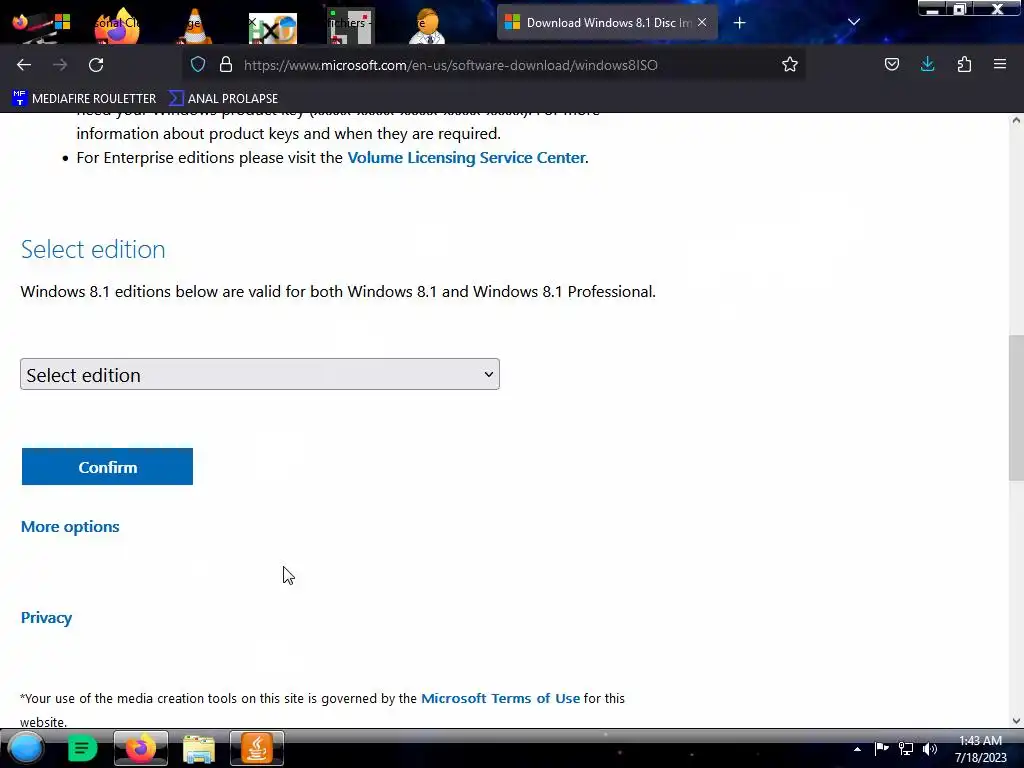Reload the current page
Screen dimensions: 1024x768
96,65
